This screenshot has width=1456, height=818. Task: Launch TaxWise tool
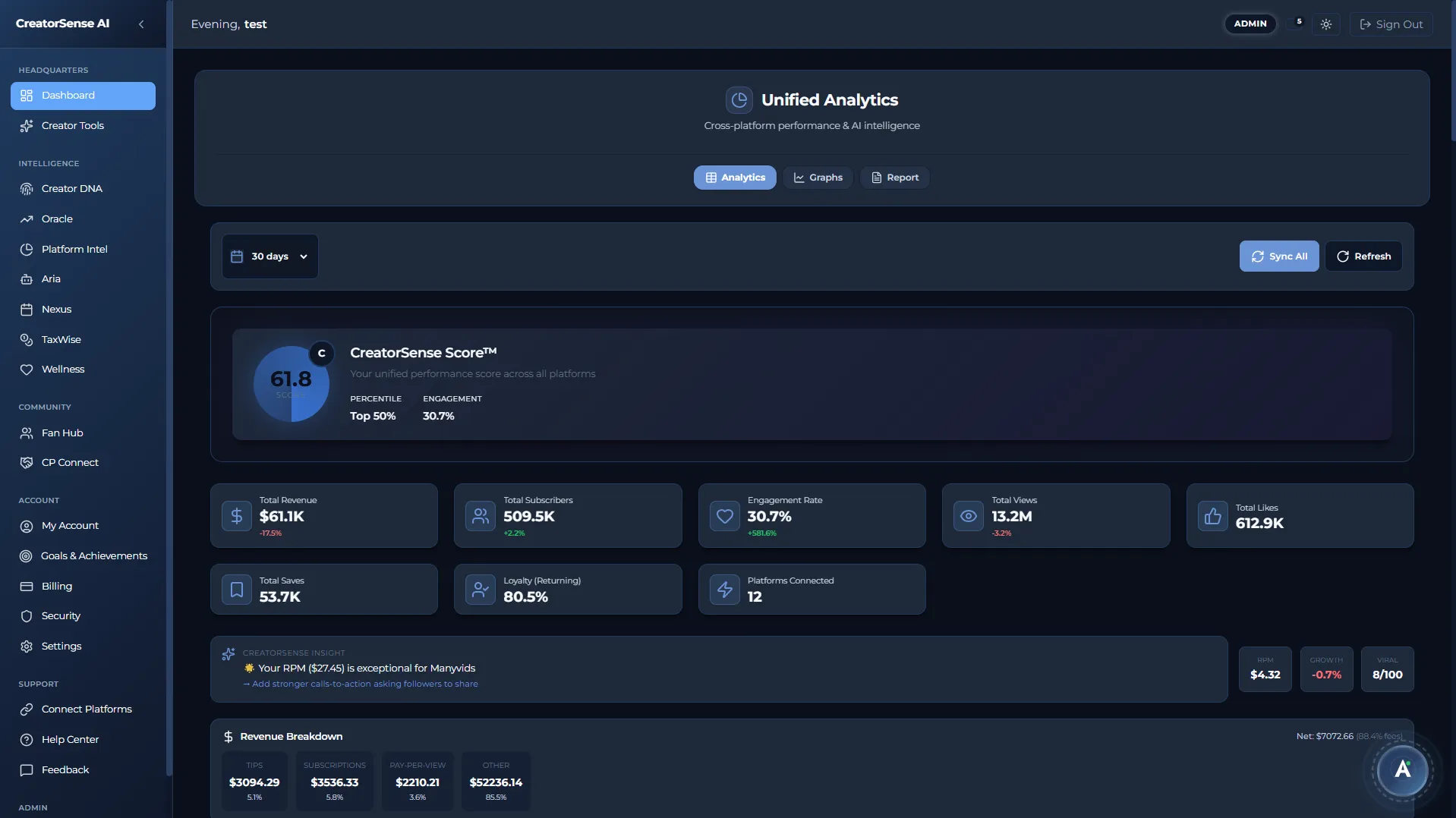60,339
